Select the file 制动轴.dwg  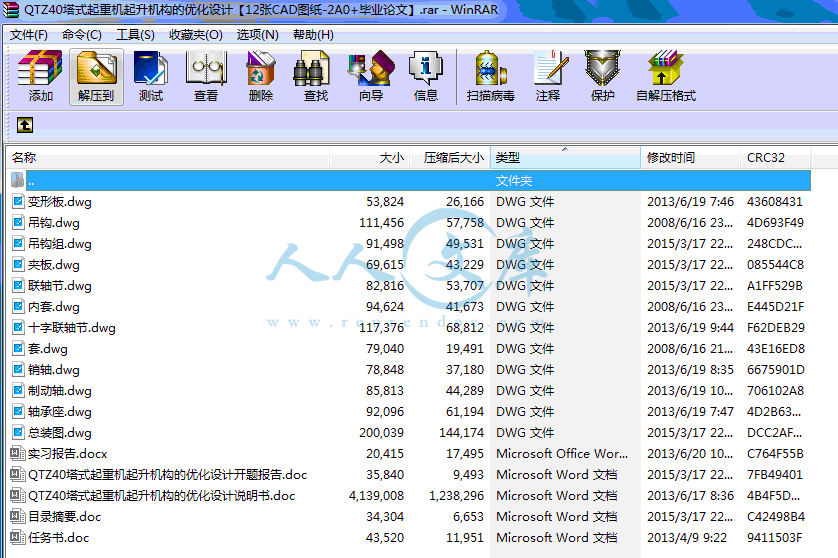click(x=60, y=391)
